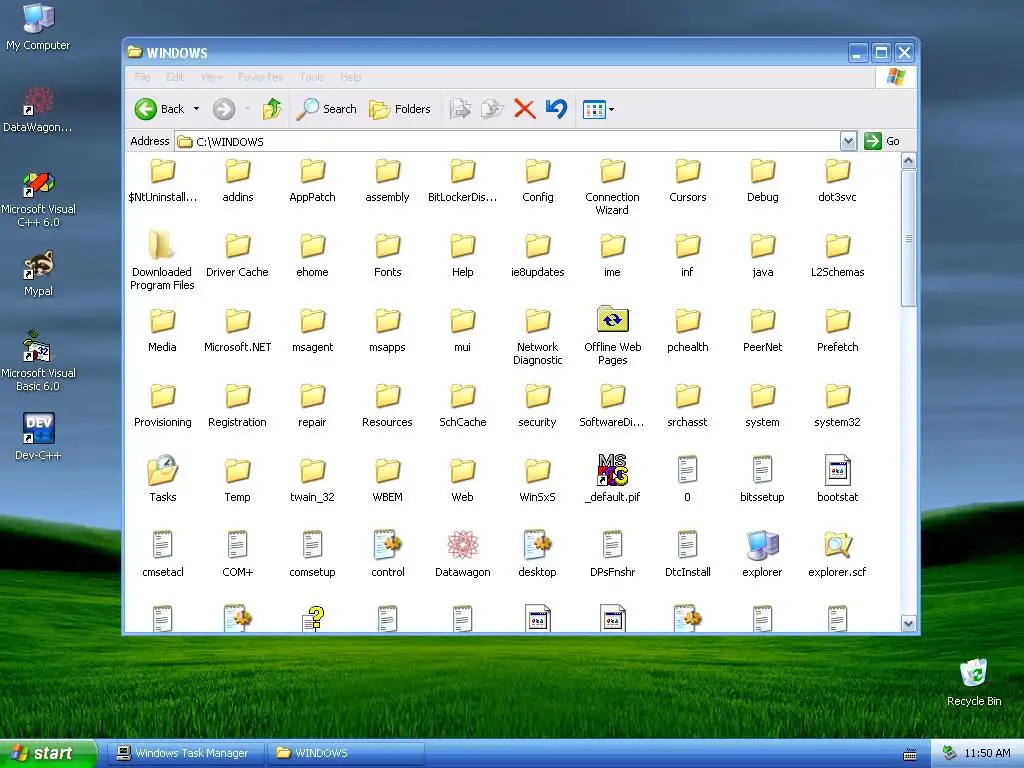
Task: Click the WINDOWS taskbar button
Action: (346, 753)
